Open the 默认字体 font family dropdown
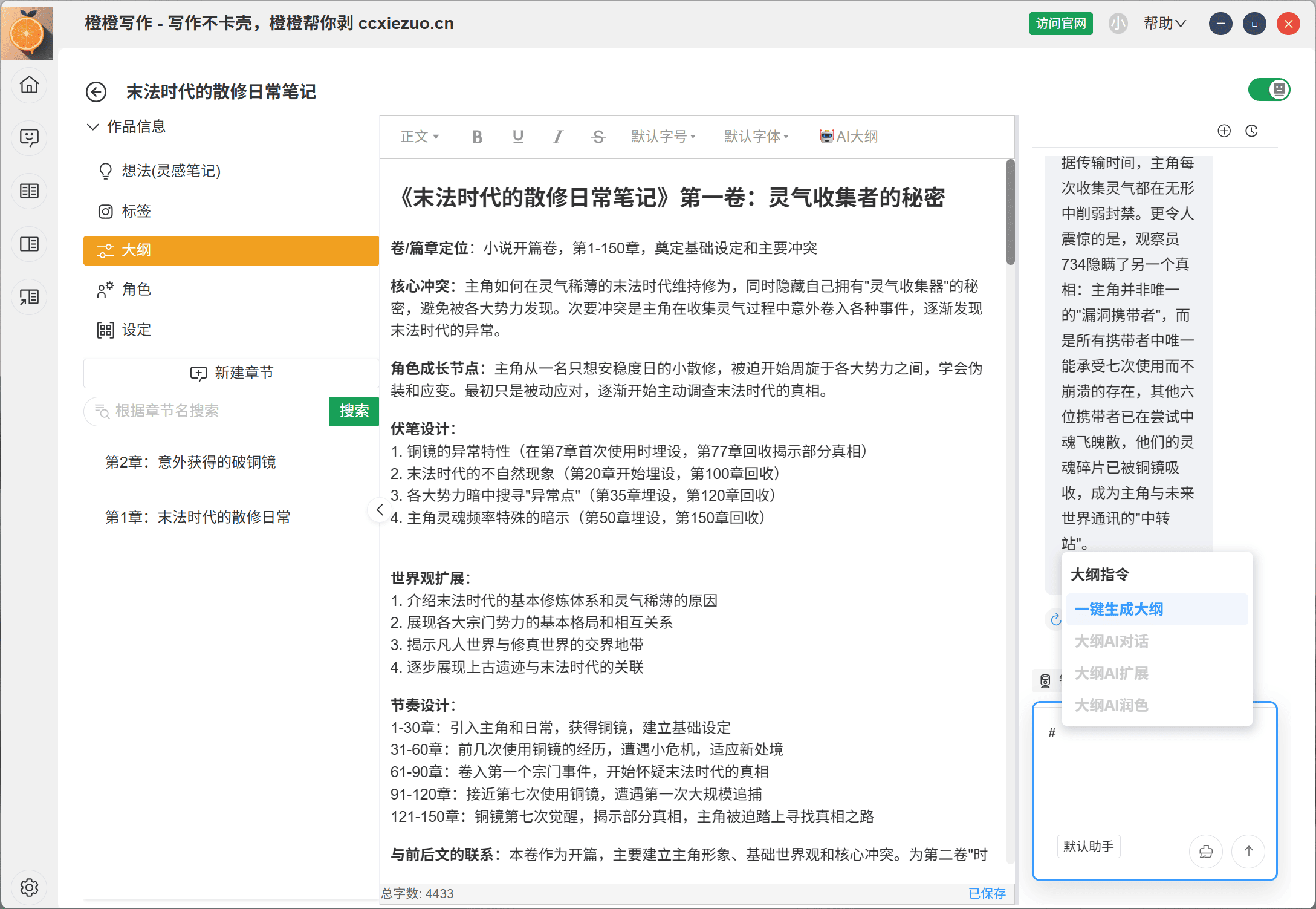This screenshot has height=909, width=1316. pos(756,137)
